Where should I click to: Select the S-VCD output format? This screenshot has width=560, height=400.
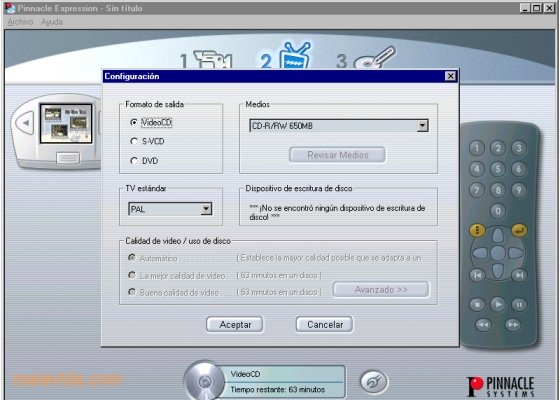click(x=147, y=141)
